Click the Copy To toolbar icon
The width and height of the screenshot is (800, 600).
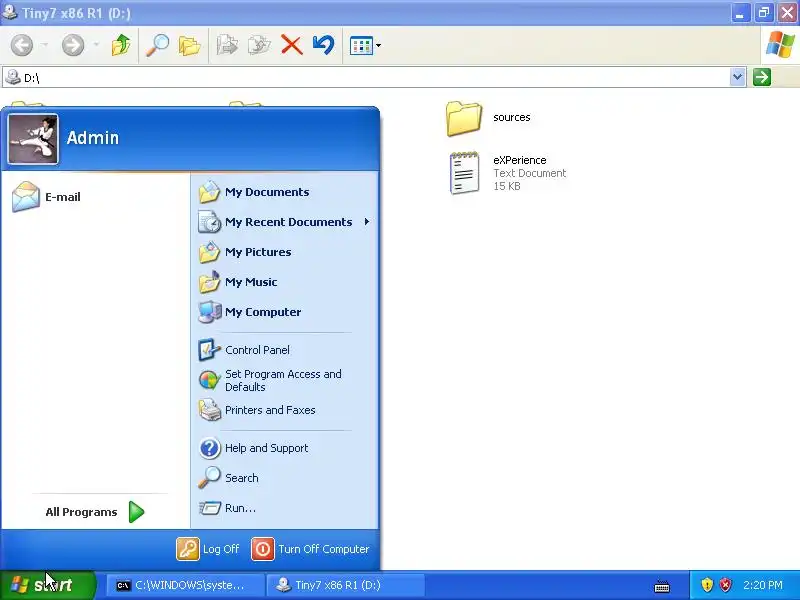(259, 45)
